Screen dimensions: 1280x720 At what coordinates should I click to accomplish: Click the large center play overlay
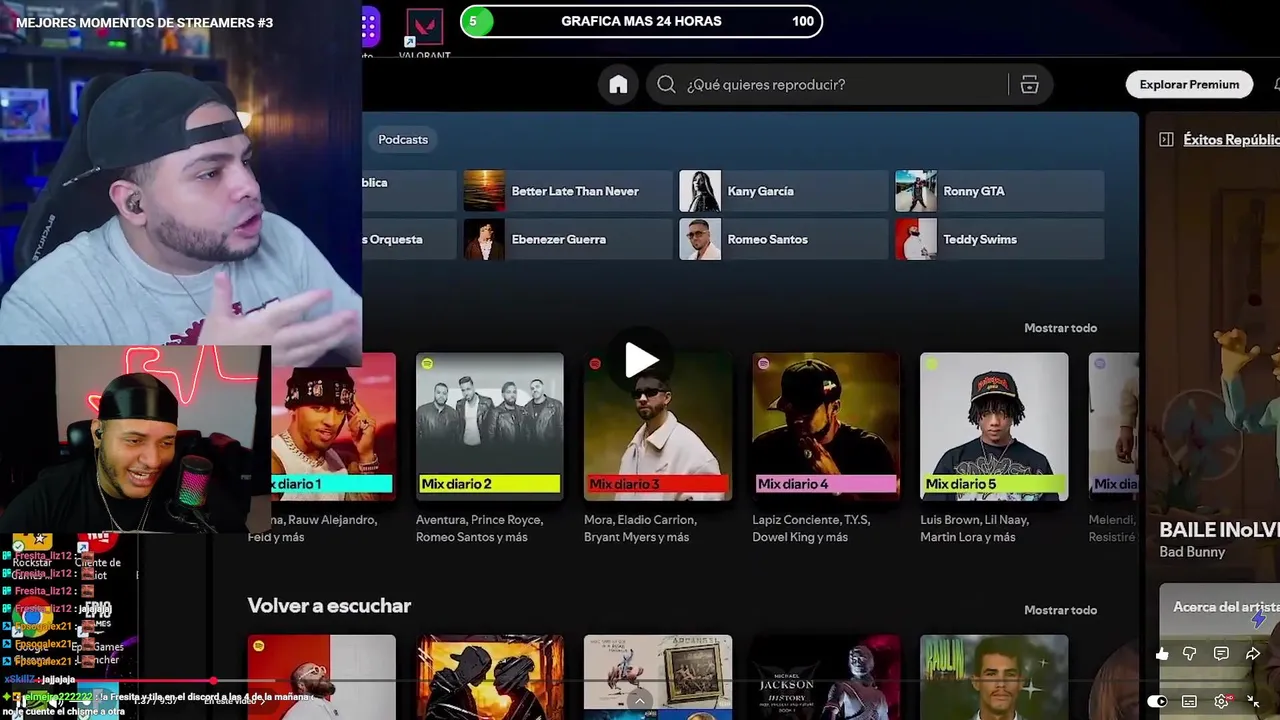641,360
